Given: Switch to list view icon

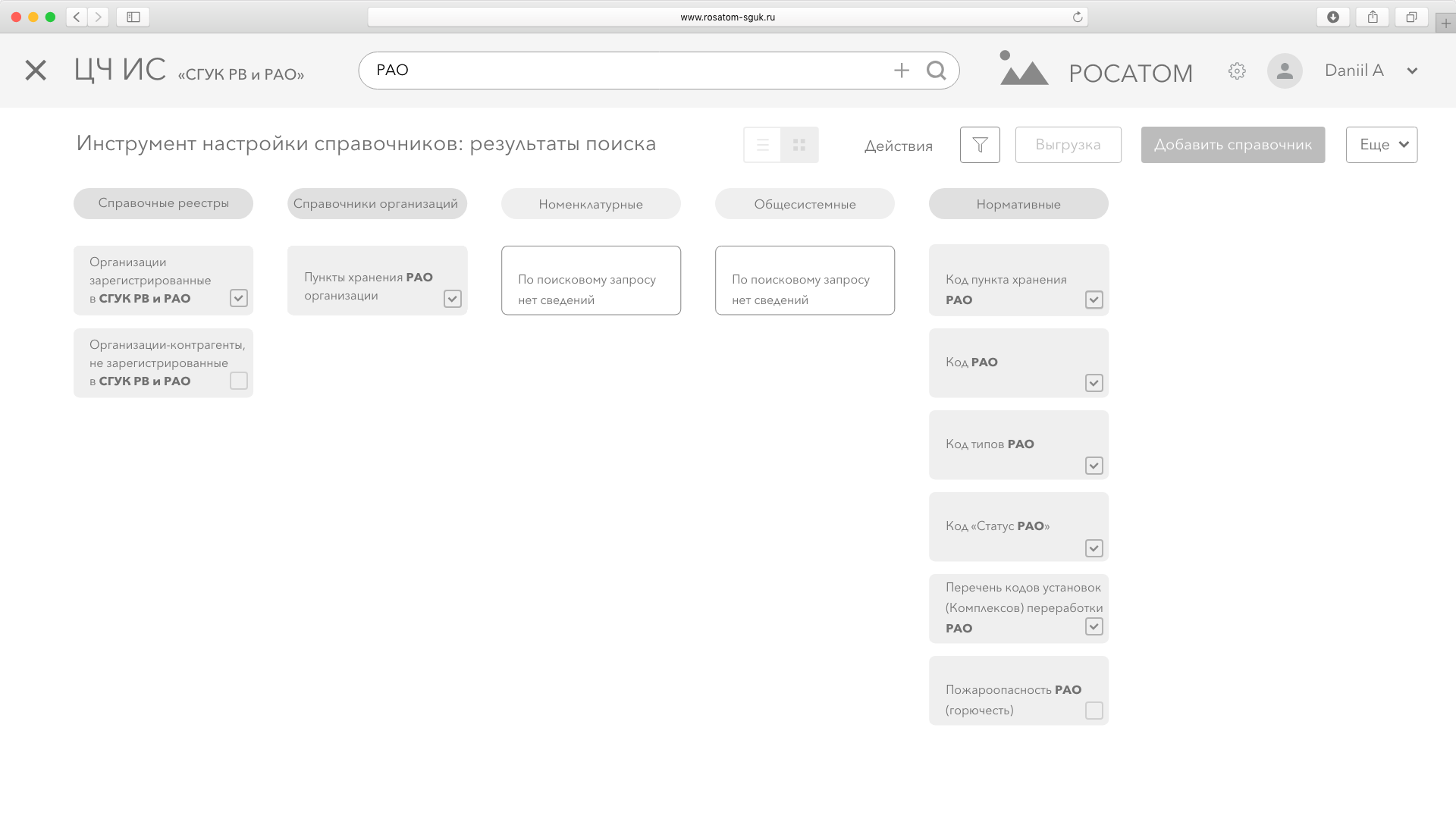Looking at the screenshot, I should 762,145.
